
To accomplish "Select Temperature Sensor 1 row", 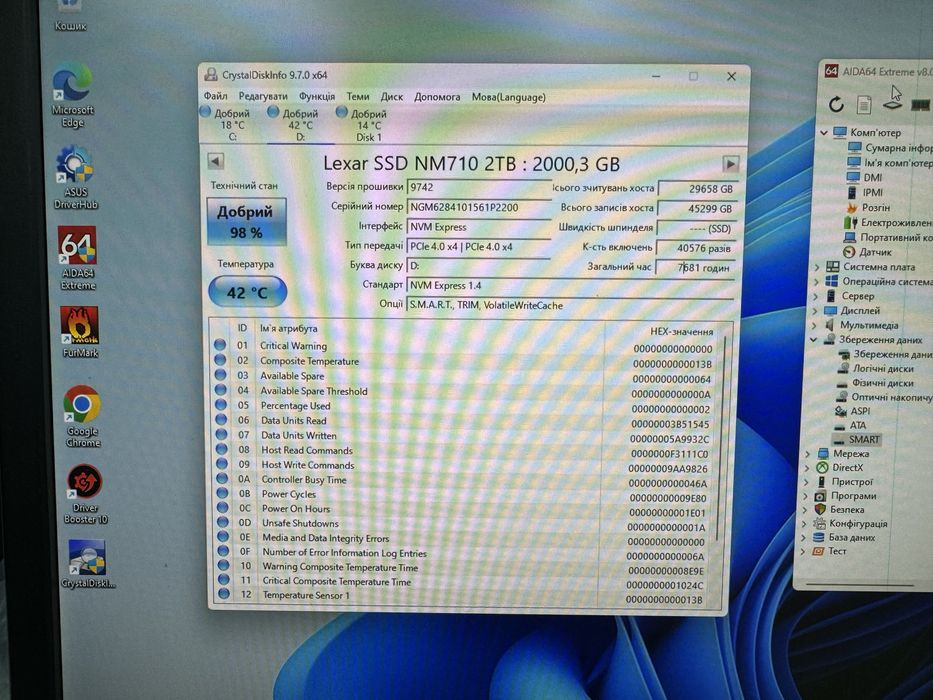I will click(465, 596).
